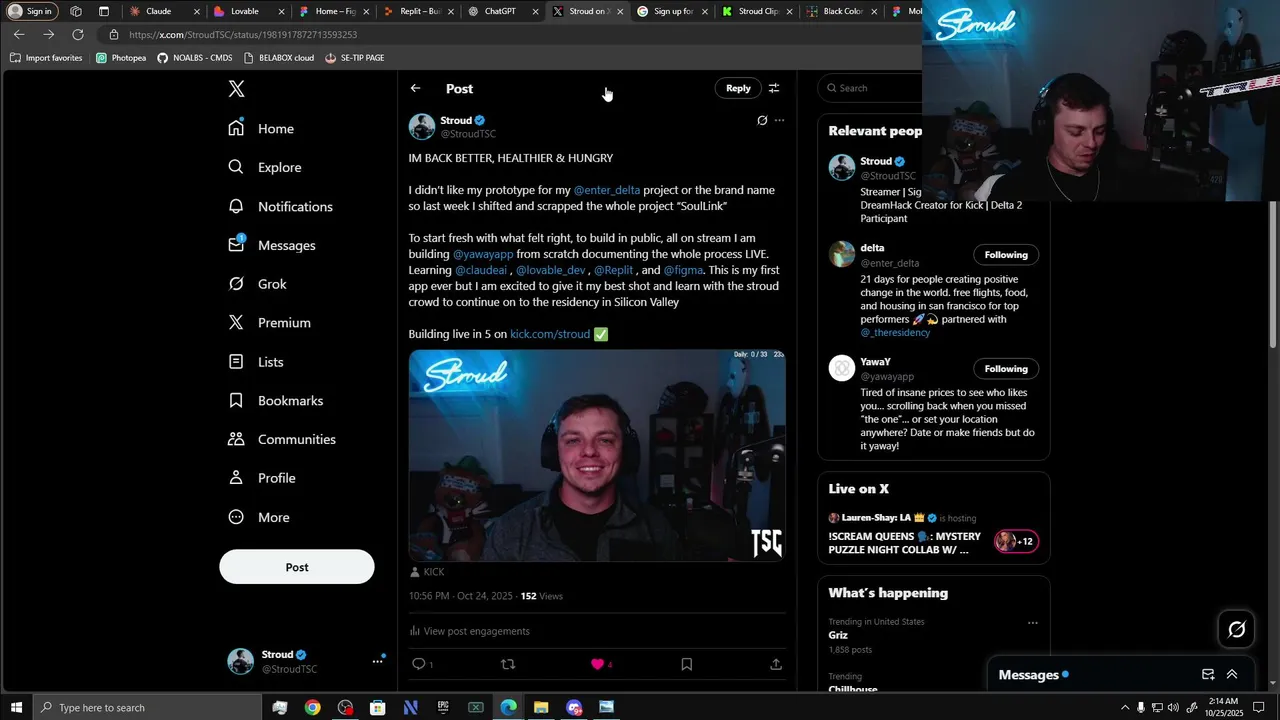Click Stroud's avatar on the post
The width and height of the screenshot is (1280, 720).
pos(422,127)
